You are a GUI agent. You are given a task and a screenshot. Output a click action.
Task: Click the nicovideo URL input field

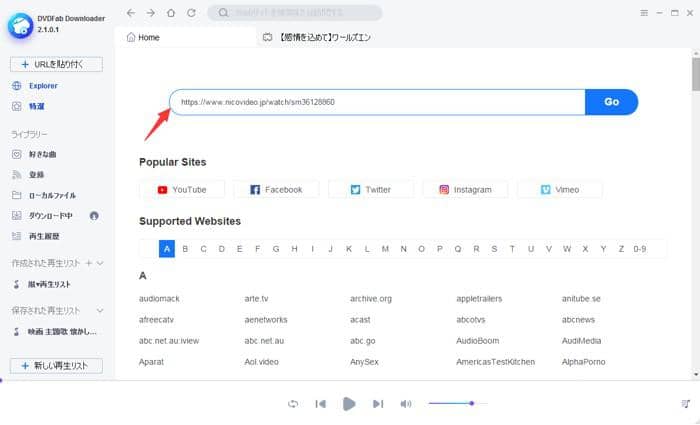pos(377,102)
